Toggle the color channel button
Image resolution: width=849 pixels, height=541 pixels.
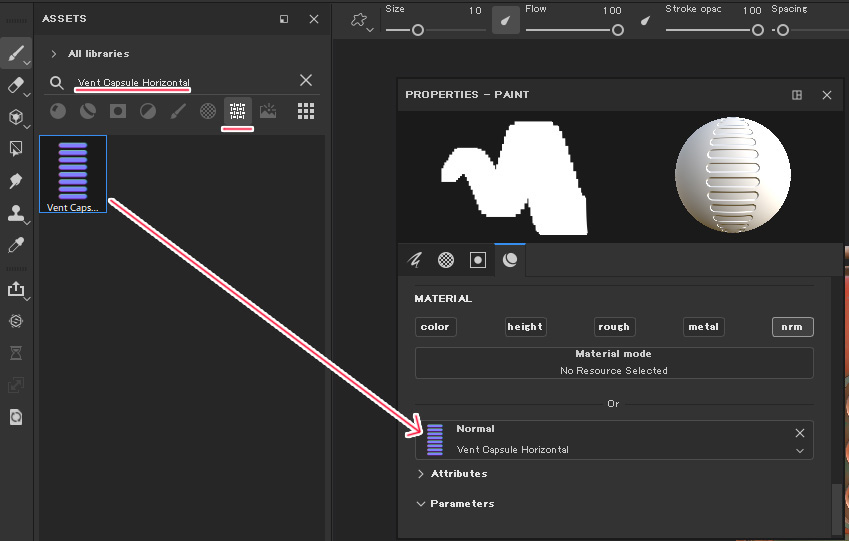(x=435, y=327)
